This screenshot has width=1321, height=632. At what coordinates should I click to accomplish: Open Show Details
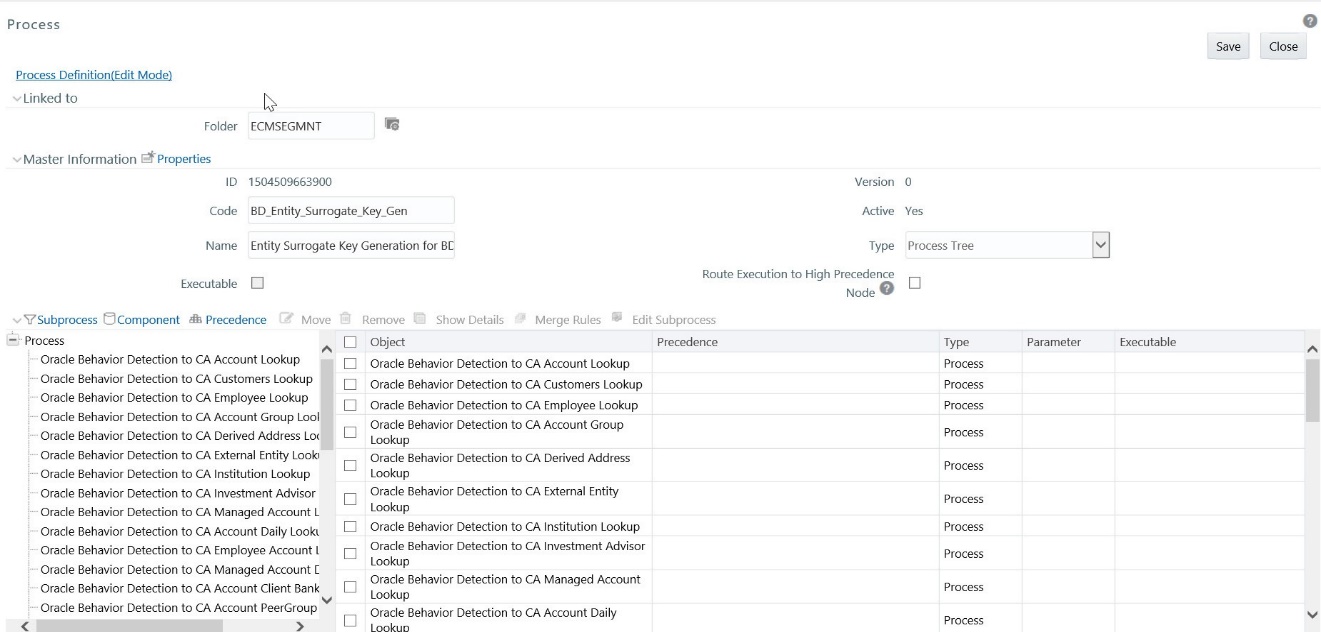(x=421, y=319)
